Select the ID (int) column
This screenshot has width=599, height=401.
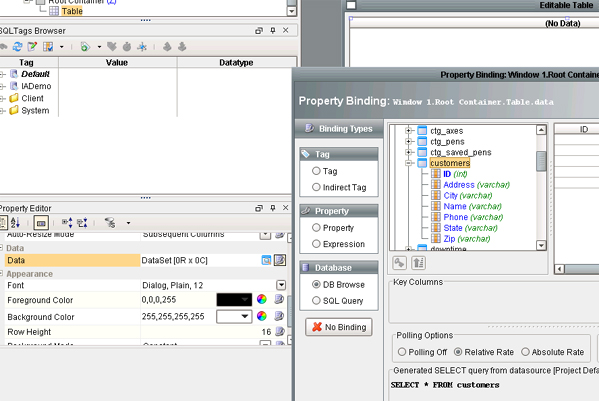point(455,174)
